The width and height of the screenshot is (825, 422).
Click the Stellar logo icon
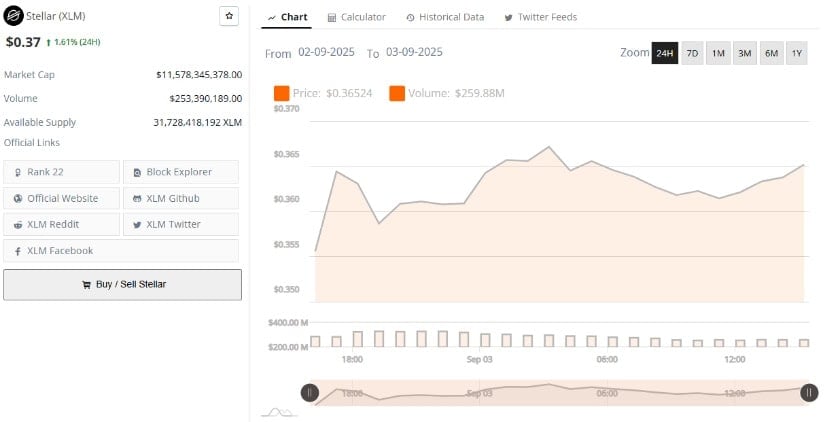(13, 16)
